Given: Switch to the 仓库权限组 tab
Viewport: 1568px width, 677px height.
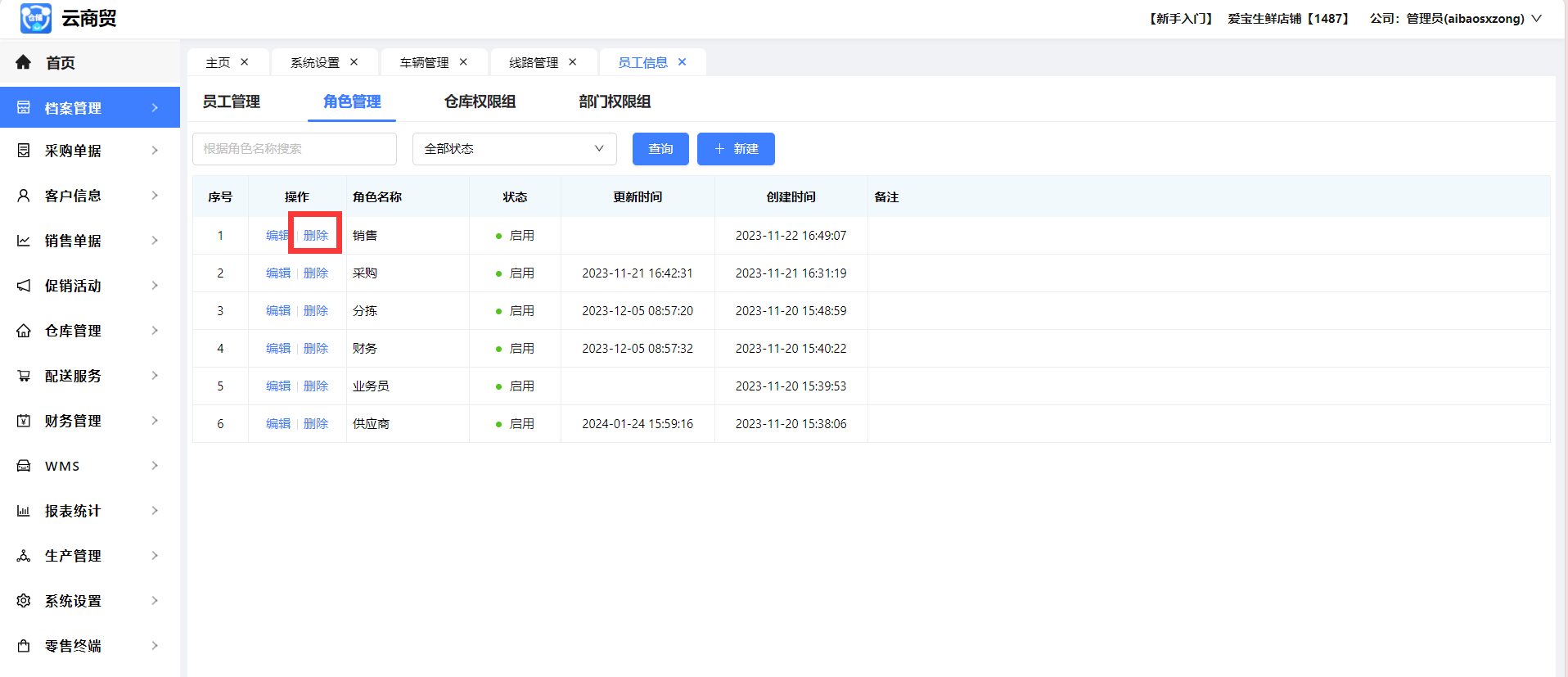Looking at the screenshot, I should click(x=480, y=102).
